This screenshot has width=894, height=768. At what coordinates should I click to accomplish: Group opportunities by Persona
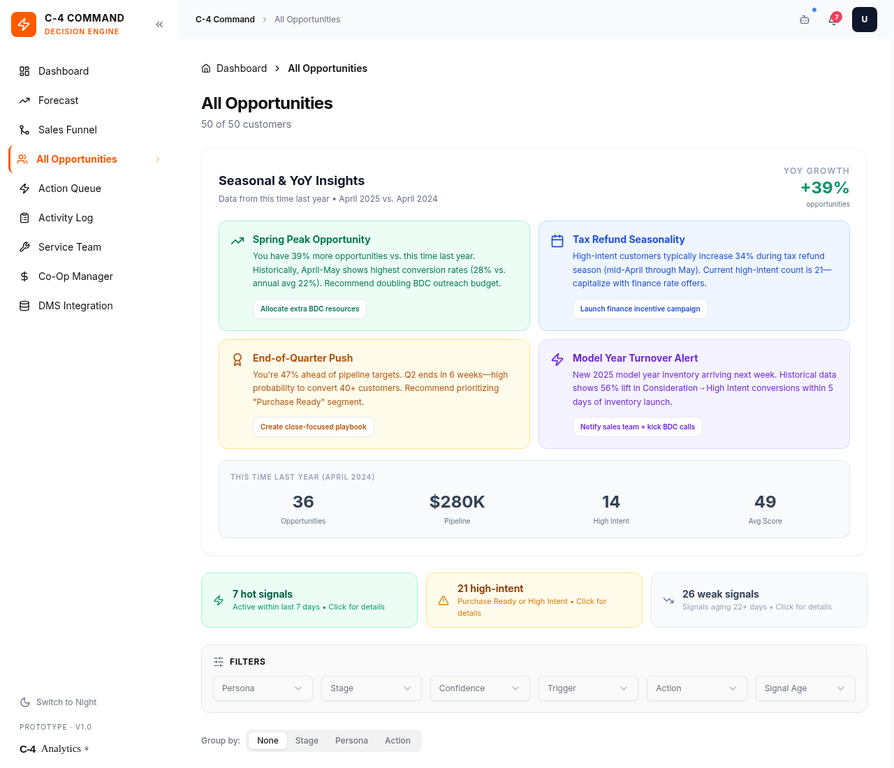point(351,741)
